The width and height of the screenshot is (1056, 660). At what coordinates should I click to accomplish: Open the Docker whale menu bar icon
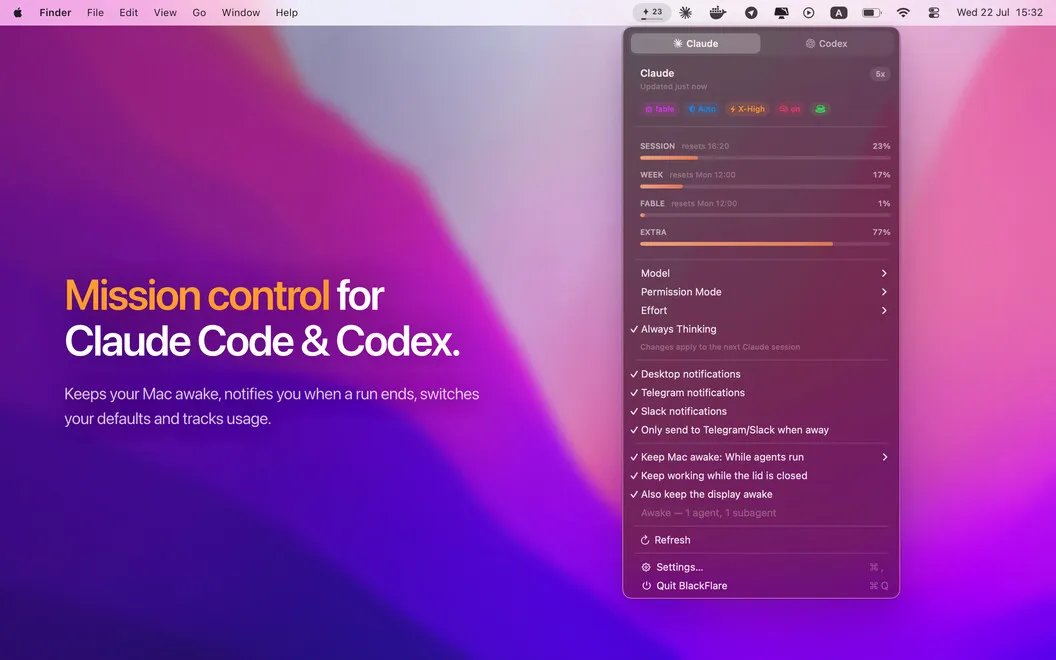(718, 13)
